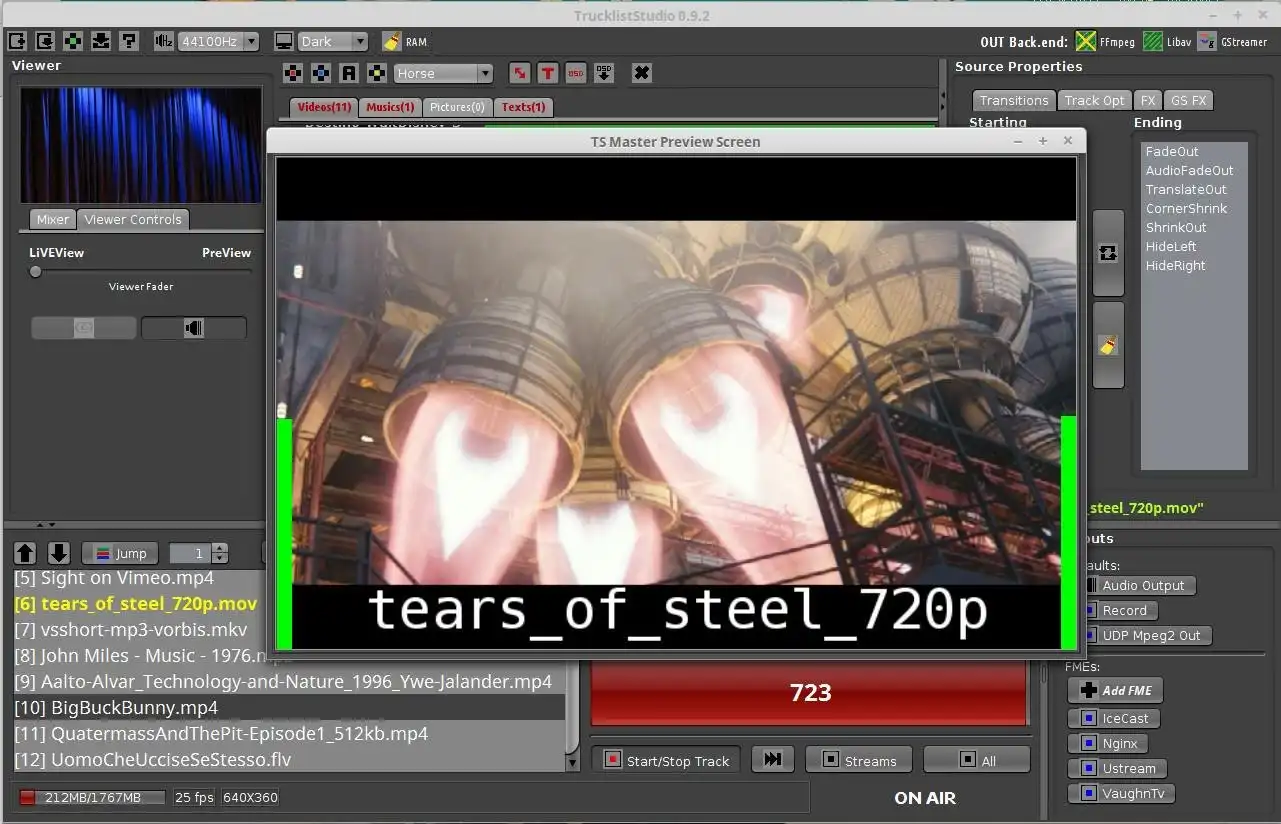Click the Streams button
This screenshot has width=1281, height=824.
pos(858,760)
